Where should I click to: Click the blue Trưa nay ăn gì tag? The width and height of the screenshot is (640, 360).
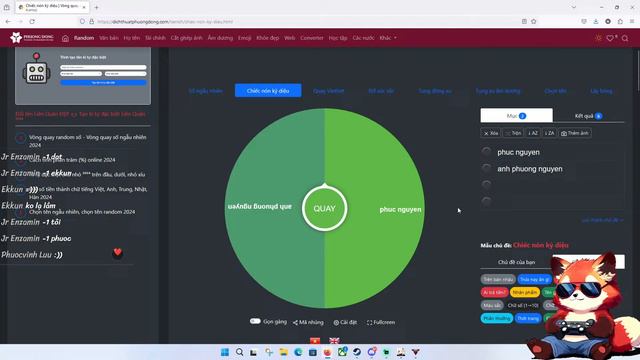pos(535,279)
